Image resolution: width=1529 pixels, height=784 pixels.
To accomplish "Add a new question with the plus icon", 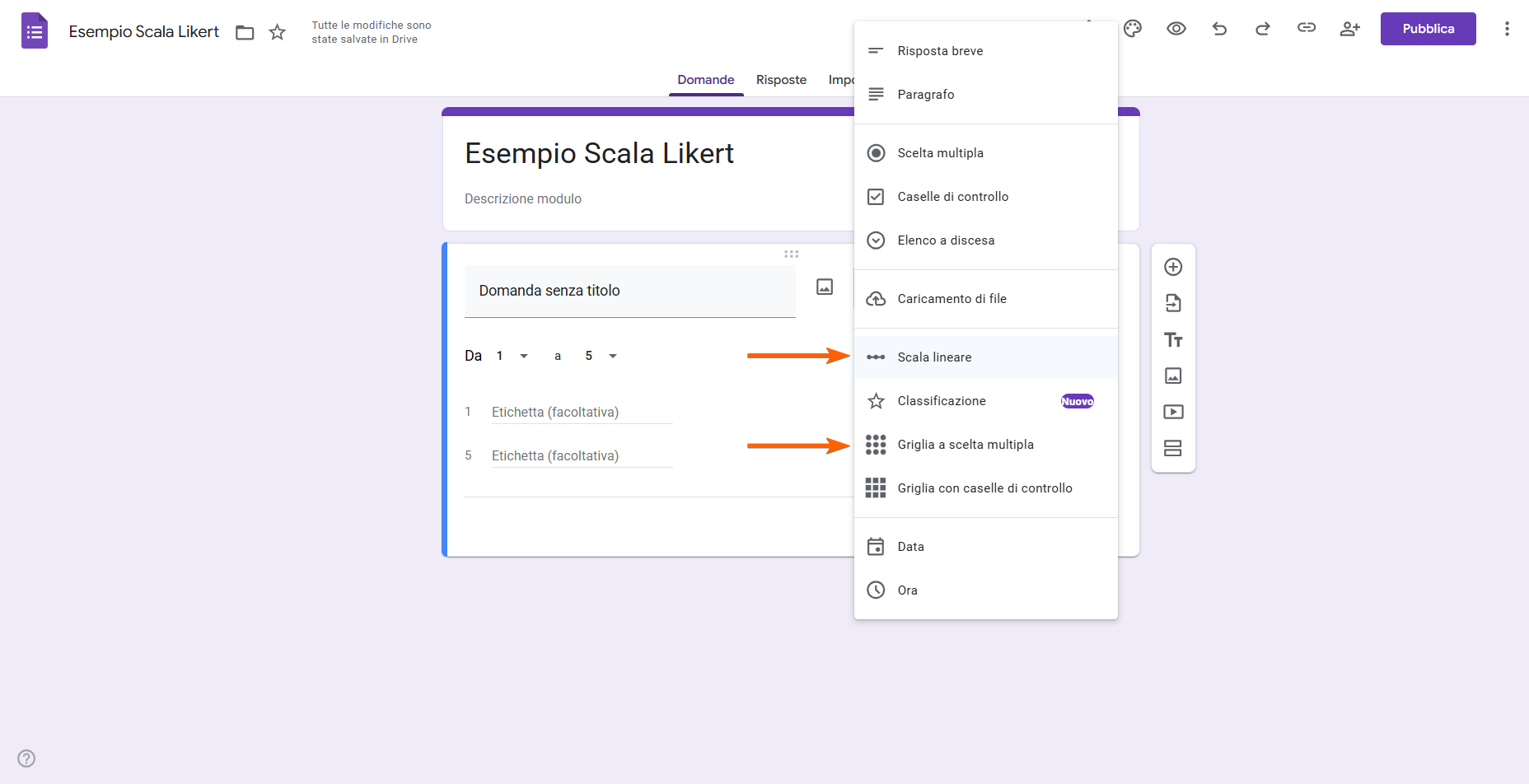I will (x=1173, y=266).
